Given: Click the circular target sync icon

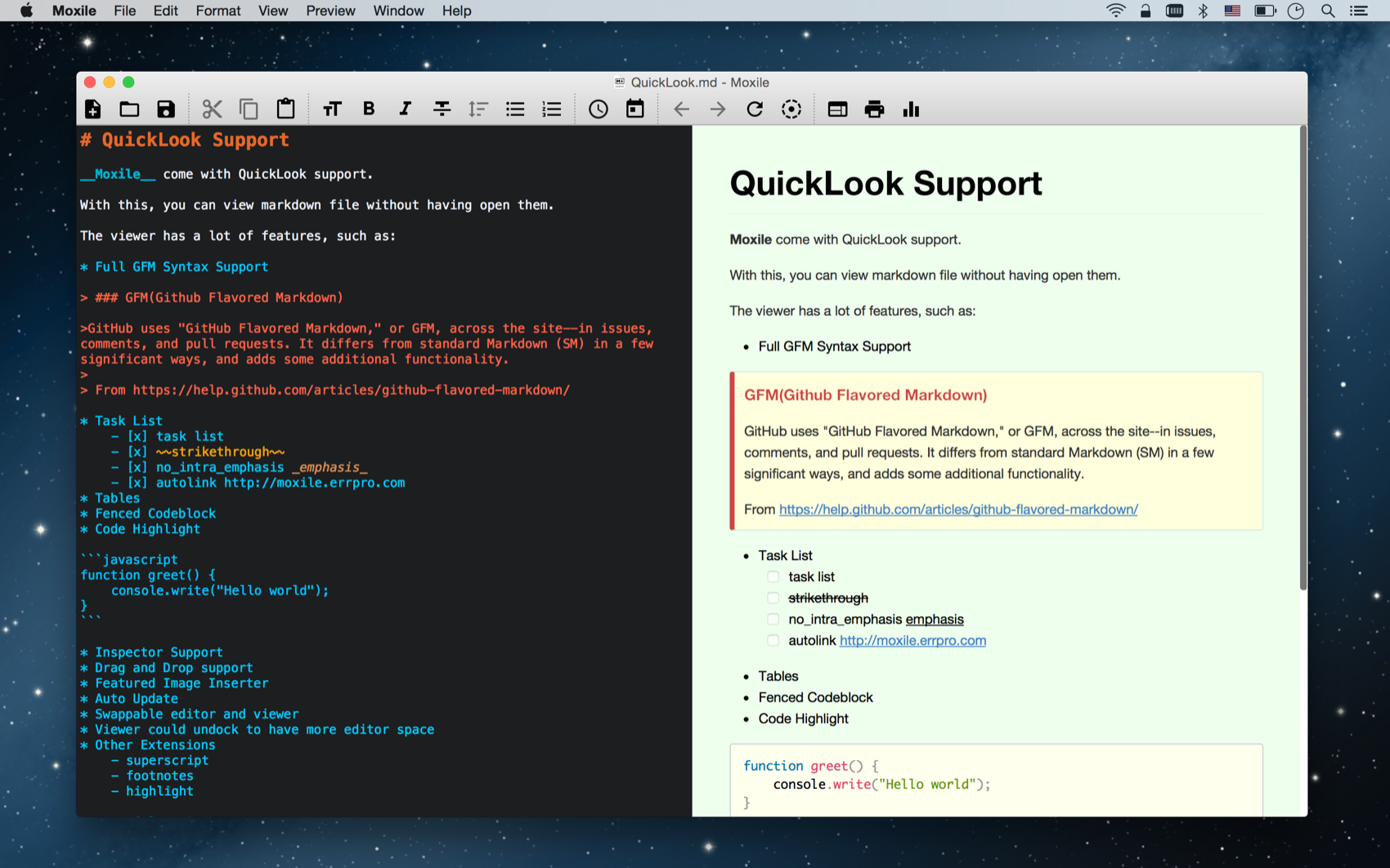Looking at the screenshot, I should (x=791, y=109).
